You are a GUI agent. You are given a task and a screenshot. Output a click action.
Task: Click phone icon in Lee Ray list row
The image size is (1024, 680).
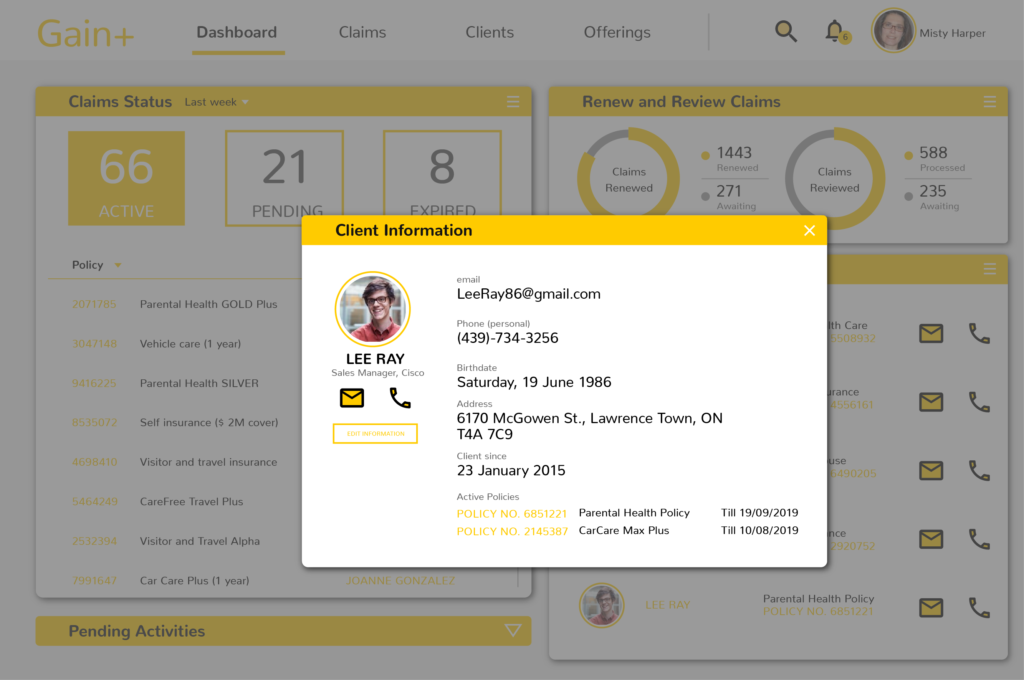tap(979, 607)
